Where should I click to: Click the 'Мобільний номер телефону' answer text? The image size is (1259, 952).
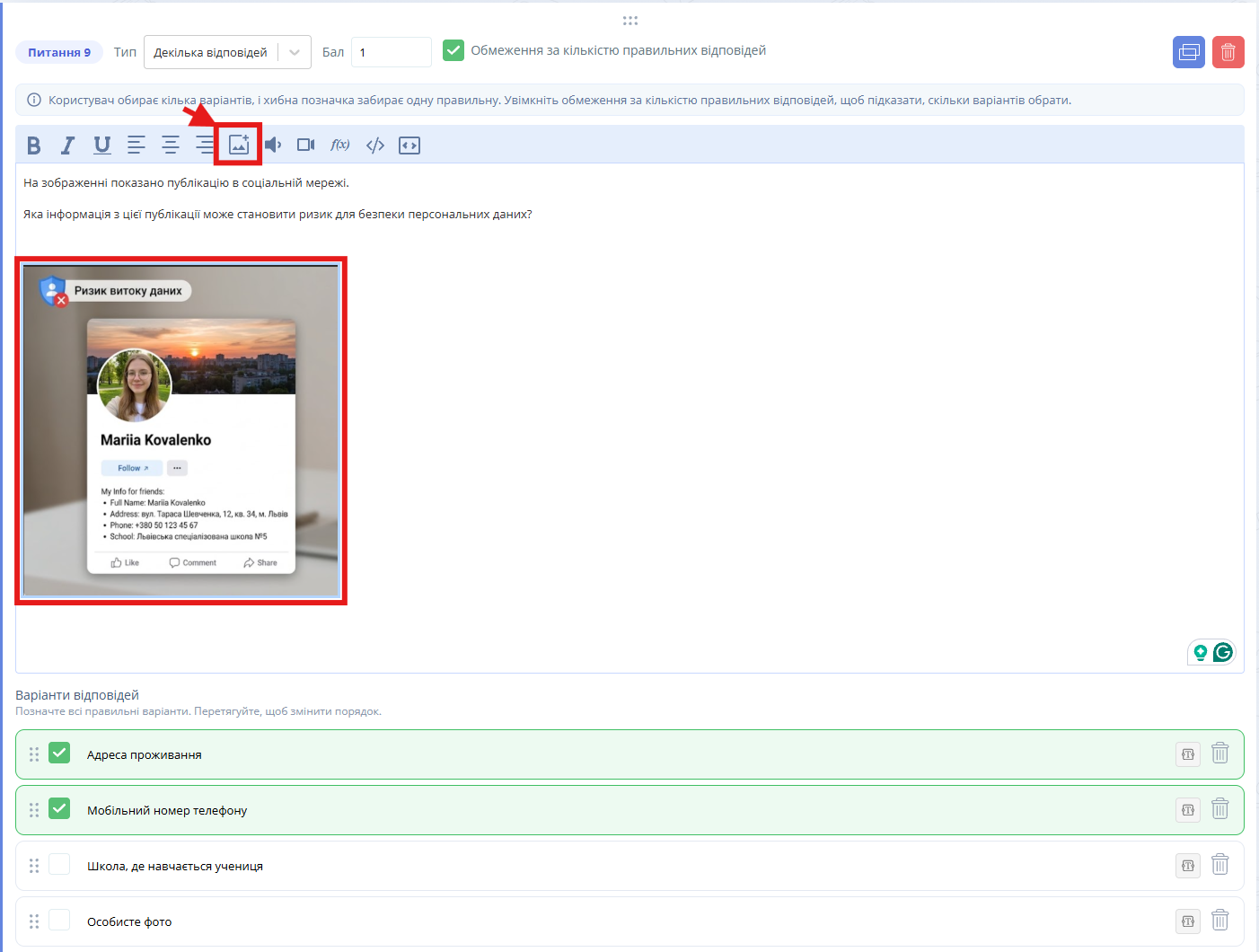pyautogui.click(x=167, y=810)
